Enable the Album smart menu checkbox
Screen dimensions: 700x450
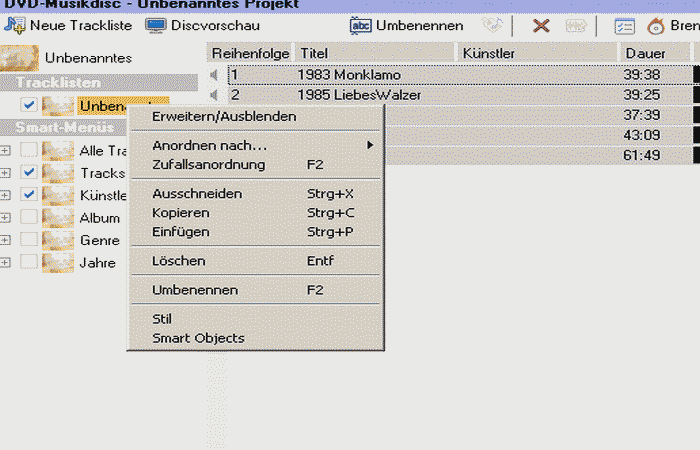(x=29, y=217)
